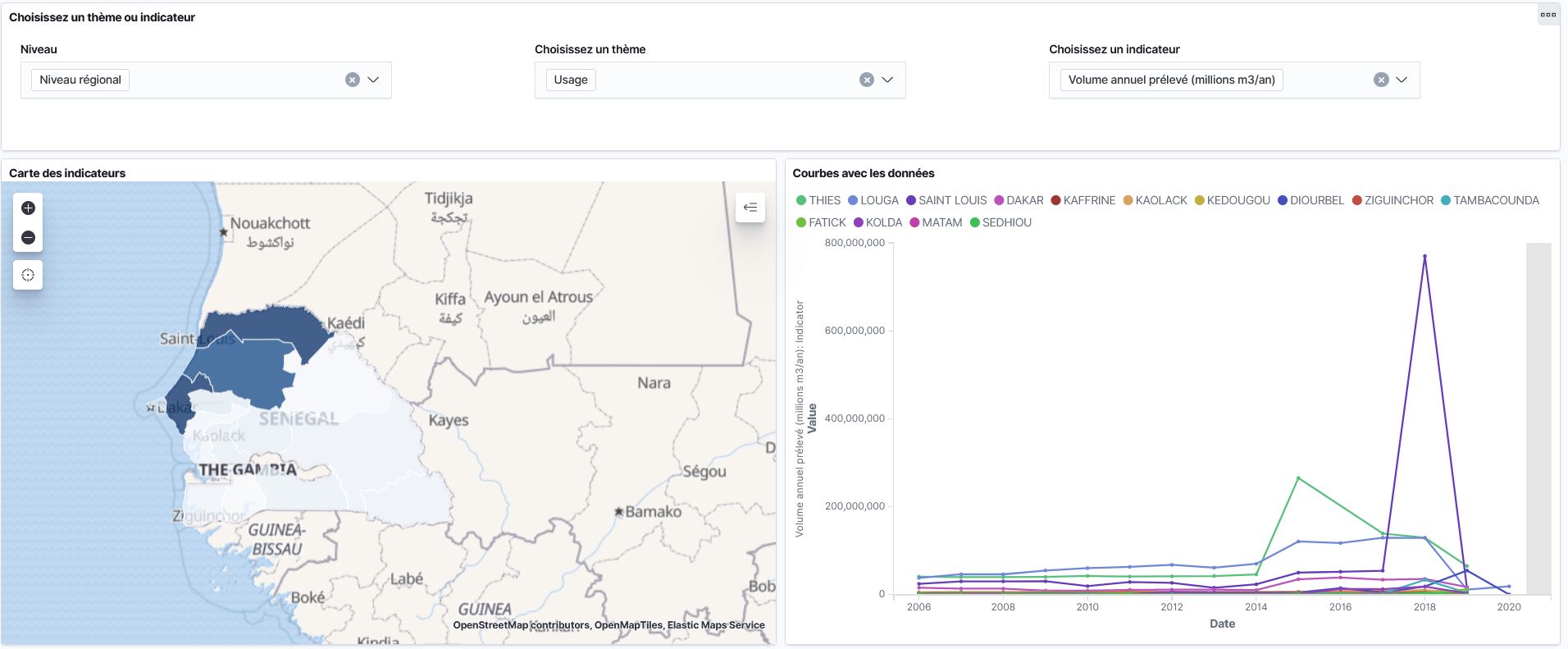Clear the Usage theme selection
This screenshot has width=1568, height=649.
867,80
